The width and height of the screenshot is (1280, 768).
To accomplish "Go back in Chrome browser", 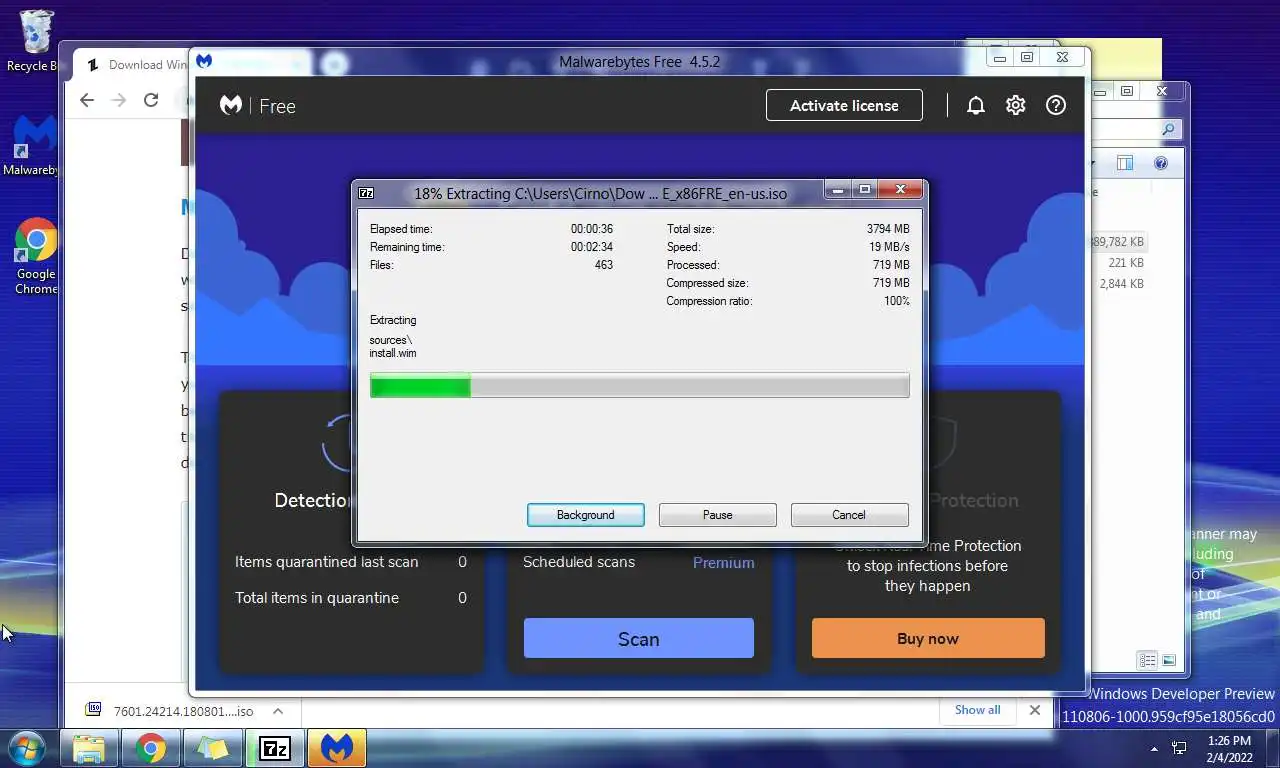I will point(87,100).
